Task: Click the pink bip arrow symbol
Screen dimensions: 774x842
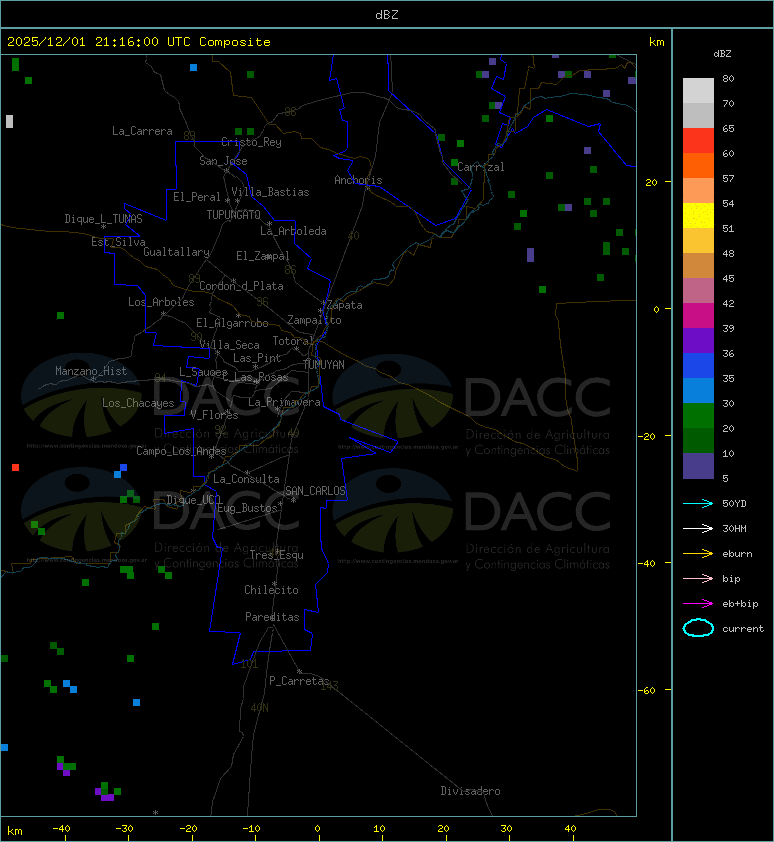Action: (698, 578)
